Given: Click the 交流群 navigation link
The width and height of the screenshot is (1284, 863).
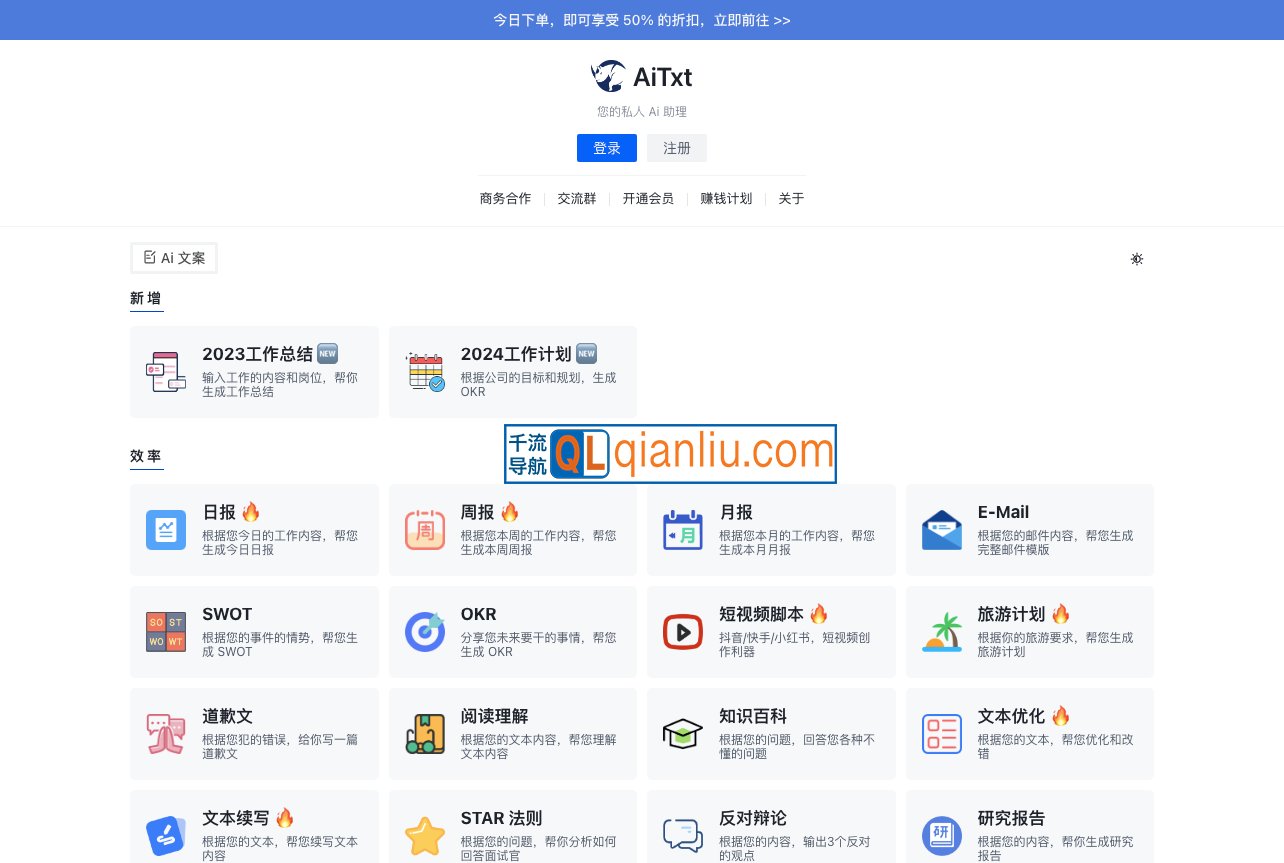Looking at the screenshot, I should pyautogui.click(x=576, y=198).
